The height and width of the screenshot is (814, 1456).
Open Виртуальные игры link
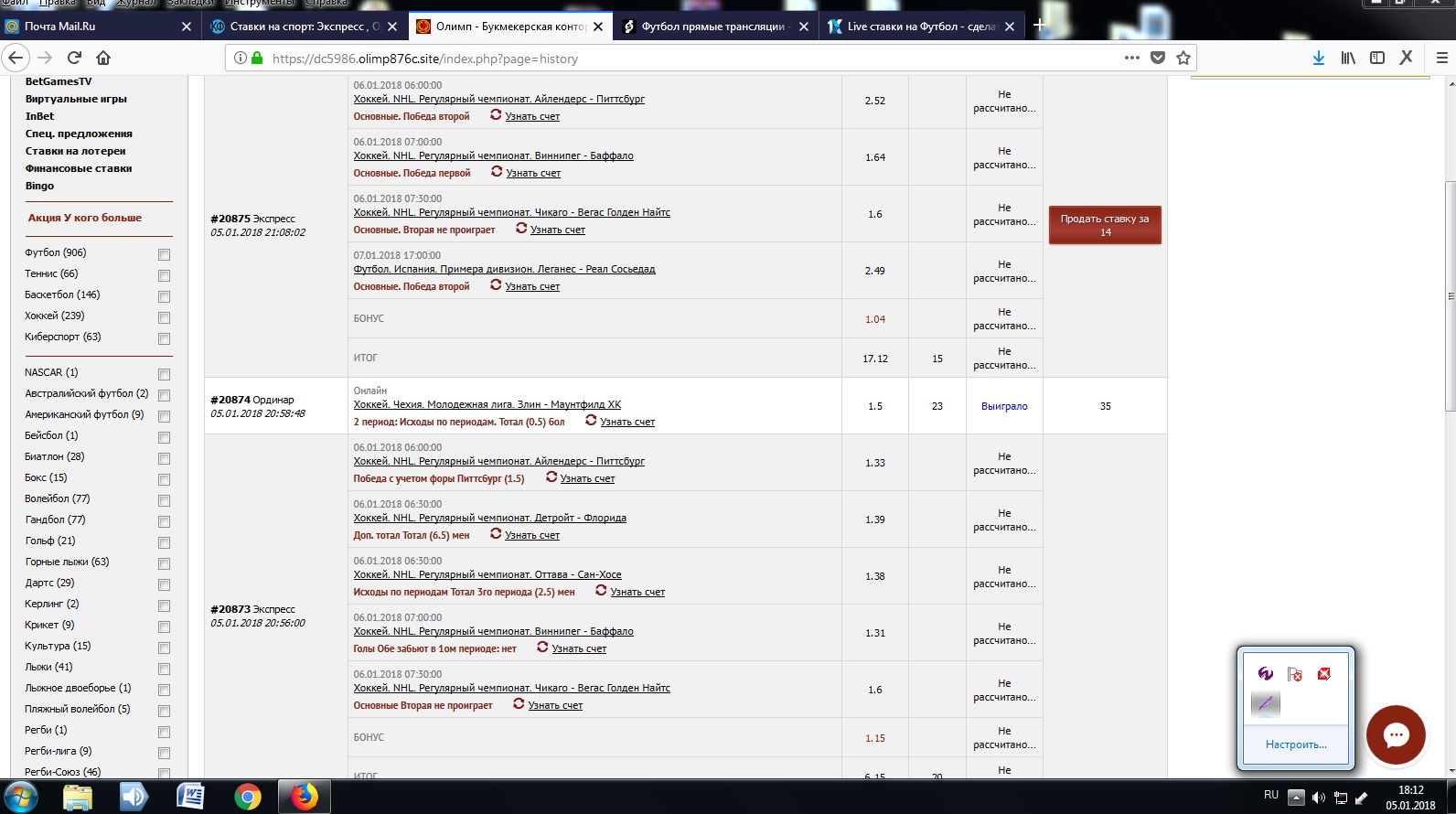[x=76, y=99]
